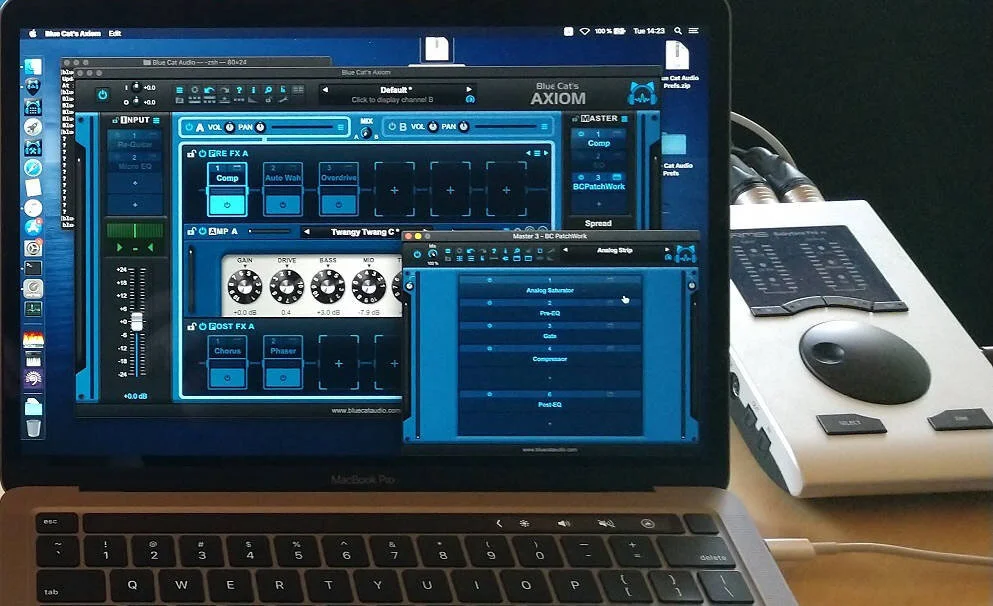The height and width of the screenshot is (606, 993).
Task: Click the Spread label under MASTER
Action: (x=598, y=223)
